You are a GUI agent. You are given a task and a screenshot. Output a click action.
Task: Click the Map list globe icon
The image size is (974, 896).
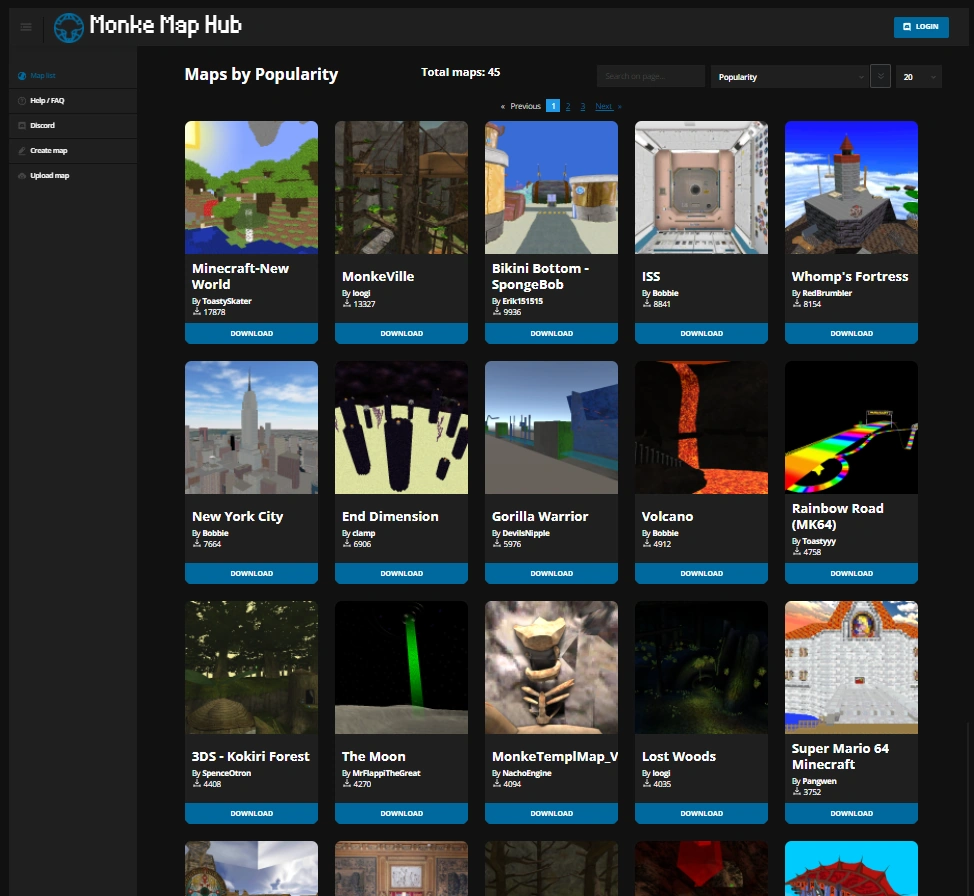[21, 76]
